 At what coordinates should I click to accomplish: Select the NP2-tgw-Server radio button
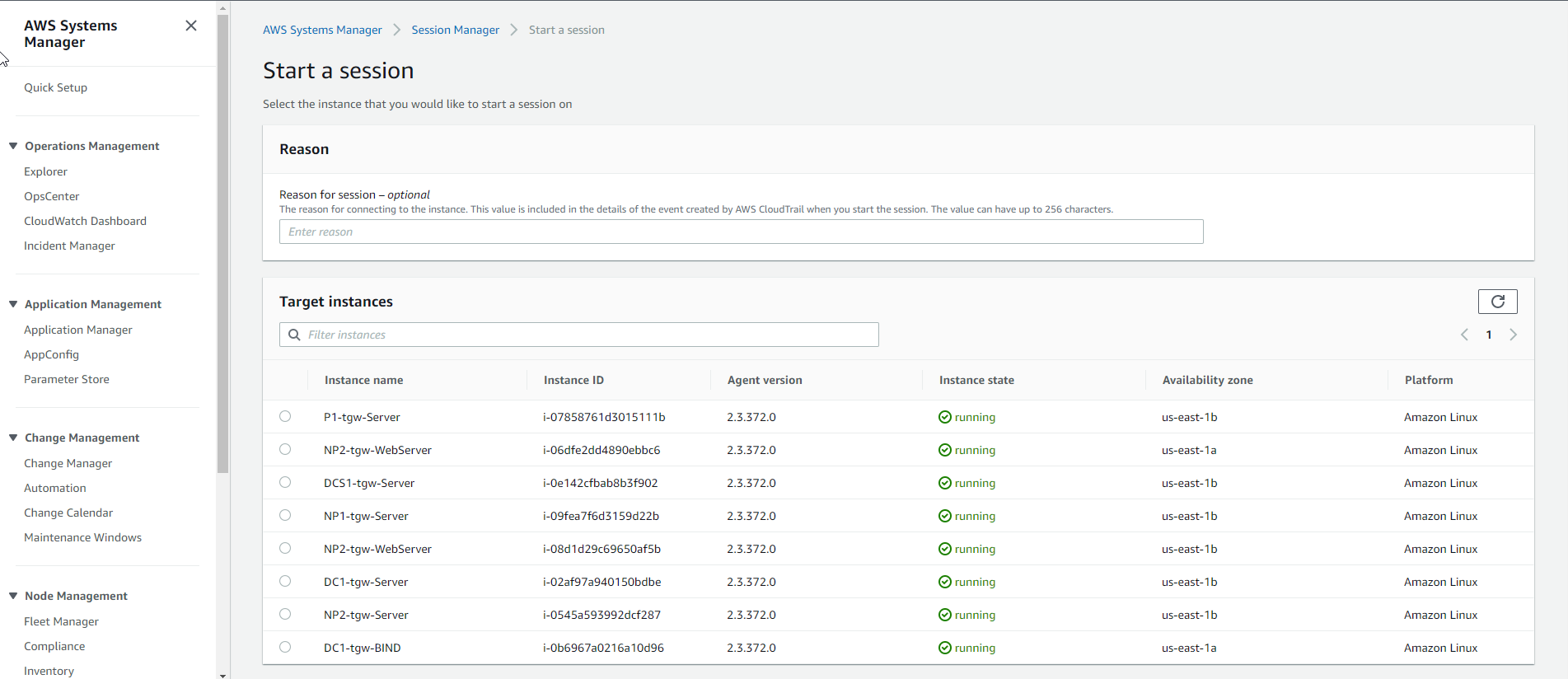285,614
